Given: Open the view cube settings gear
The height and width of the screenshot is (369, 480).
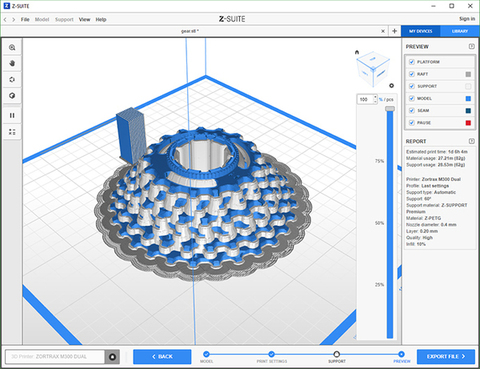Looking at the screenshot, I should 392,86.
